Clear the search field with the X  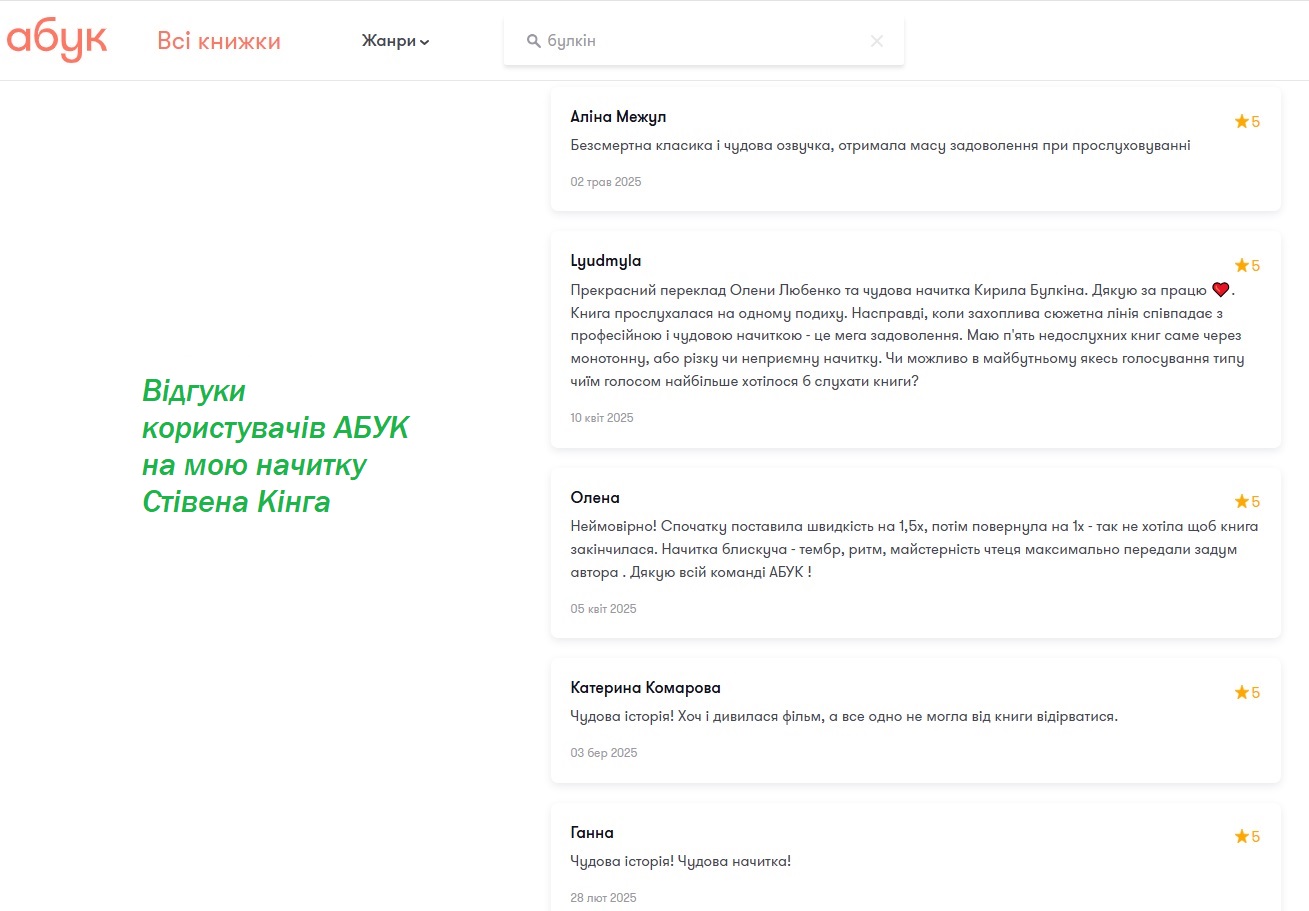point(877,41)
